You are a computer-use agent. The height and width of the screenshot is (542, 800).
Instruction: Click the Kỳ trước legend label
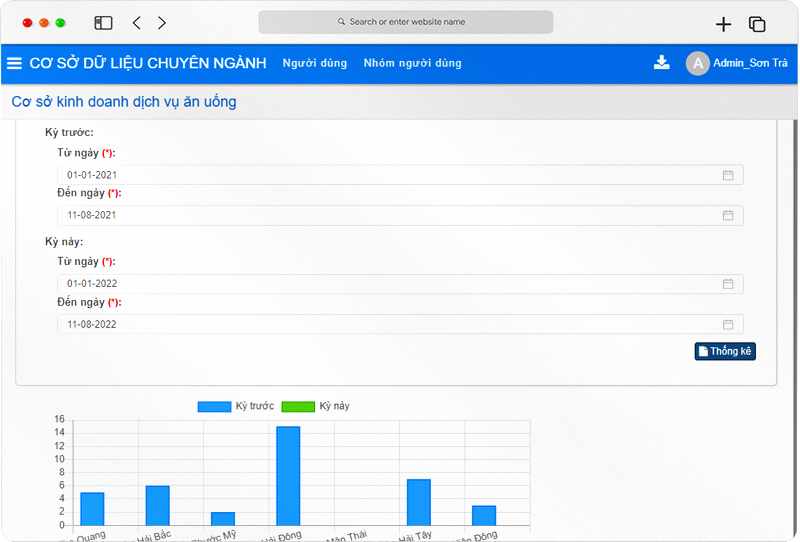coord(255,406)
